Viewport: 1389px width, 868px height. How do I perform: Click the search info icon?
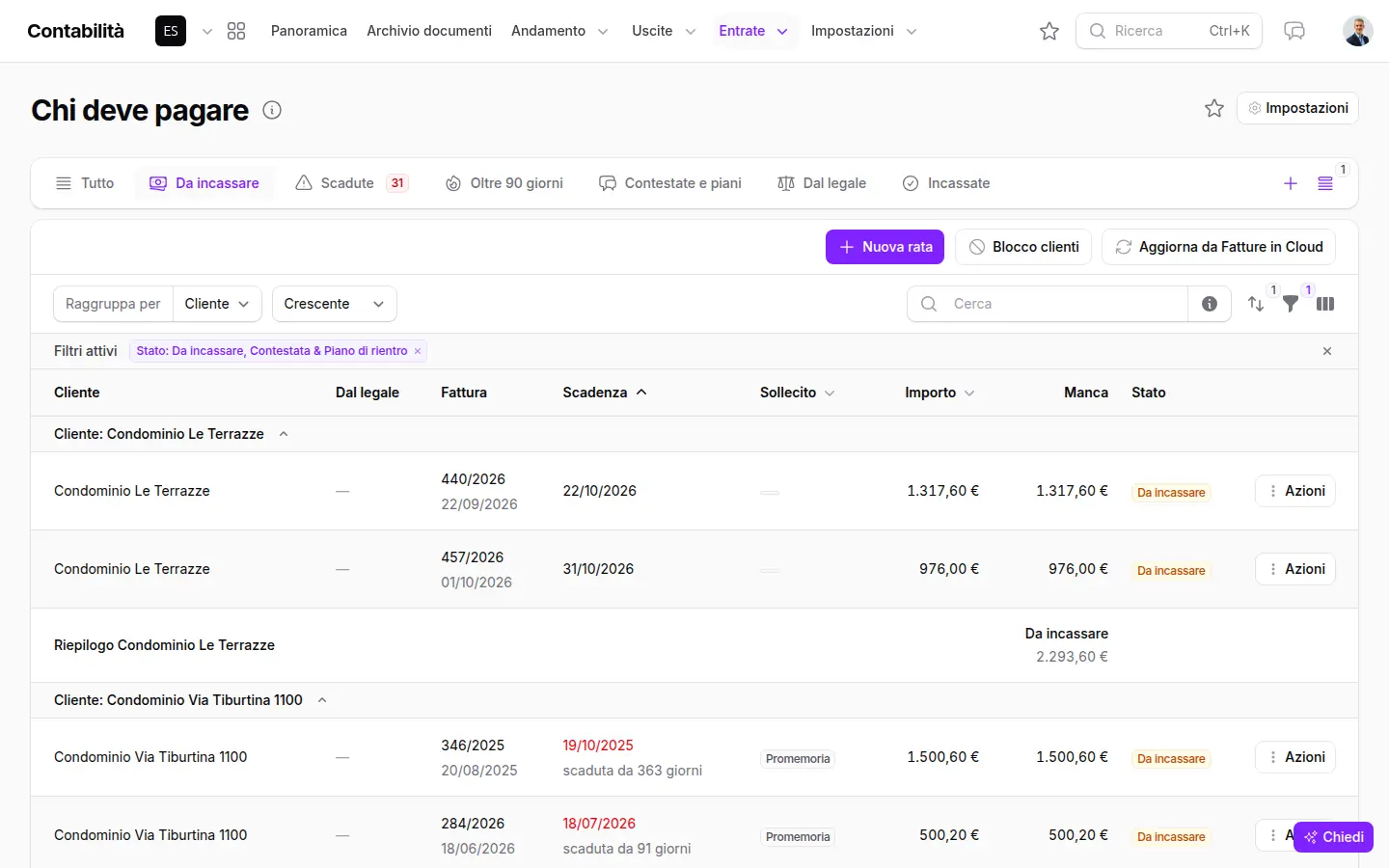[1210, 304]
